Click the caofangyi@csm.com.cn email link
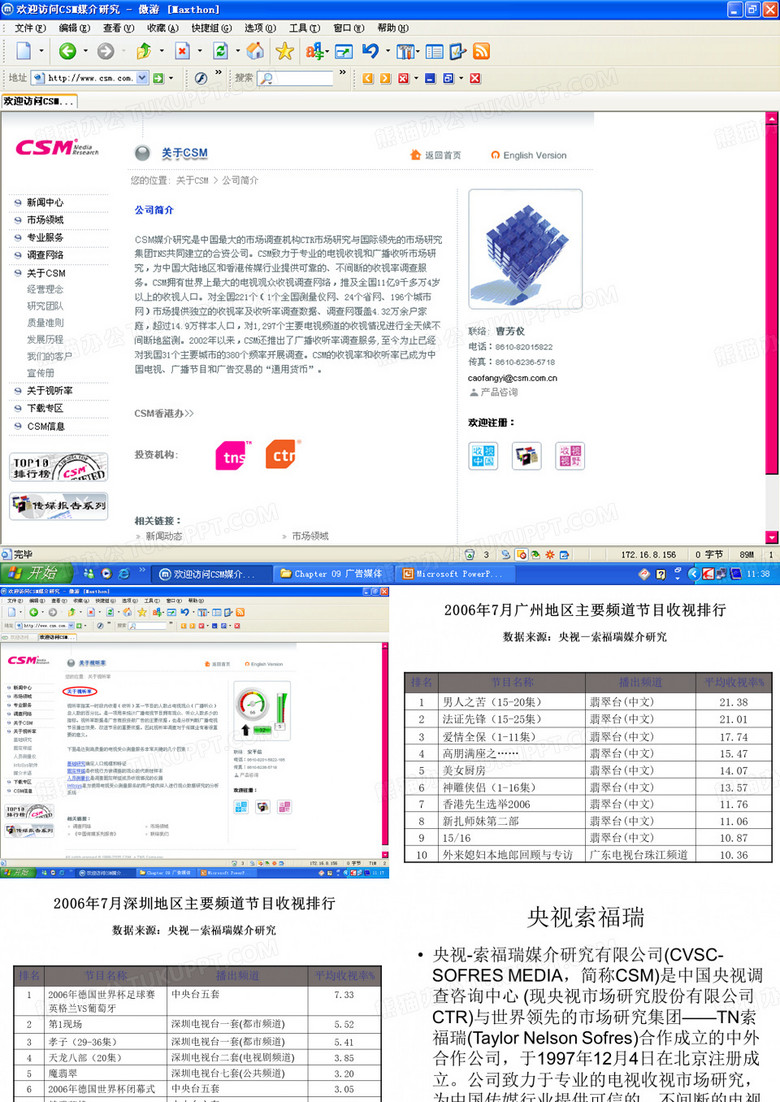The height and width of the screenshot is (1102, 780). pos(512,378)
